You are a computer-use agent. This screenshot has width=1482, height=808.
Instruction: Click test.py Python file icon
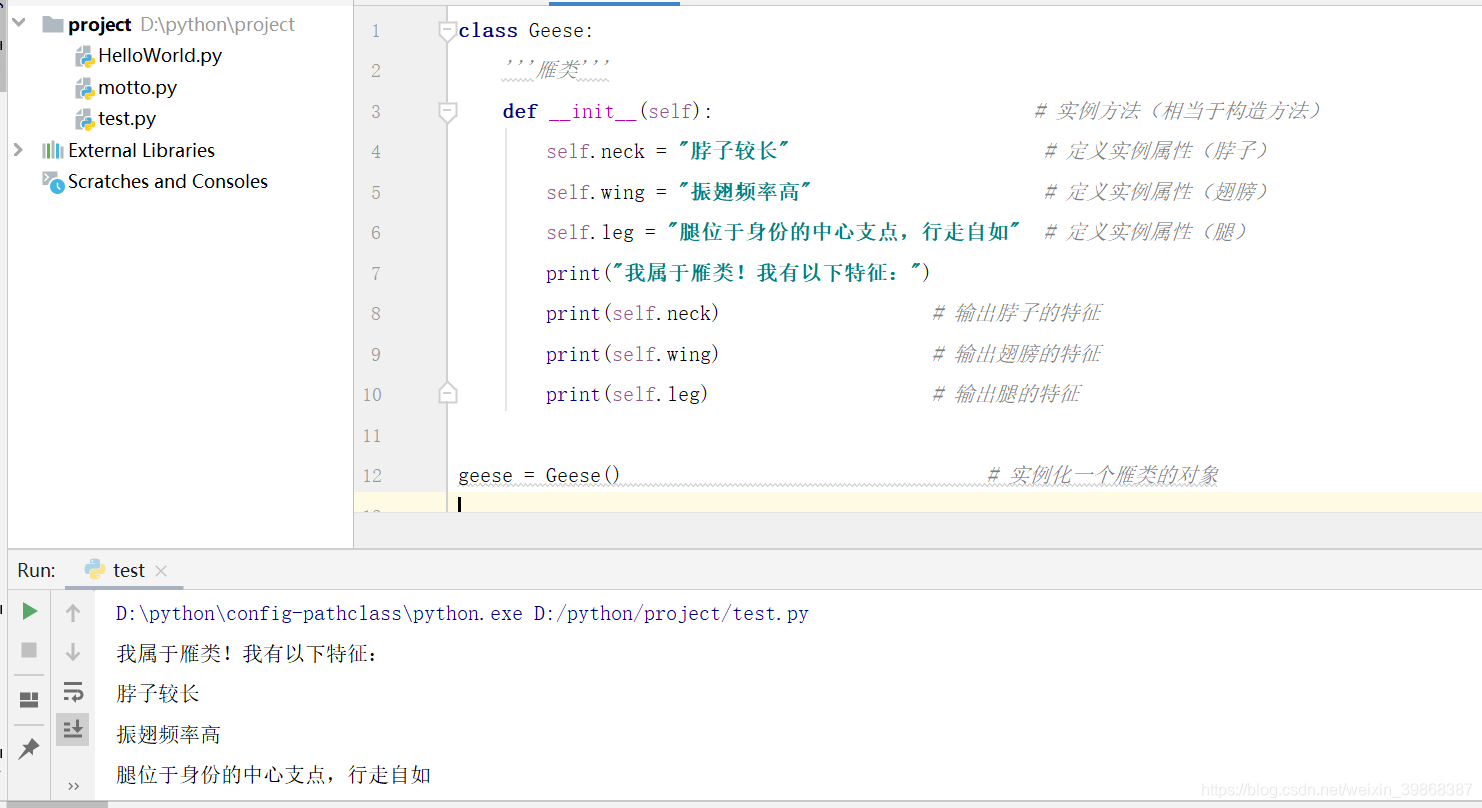[85, 119]
